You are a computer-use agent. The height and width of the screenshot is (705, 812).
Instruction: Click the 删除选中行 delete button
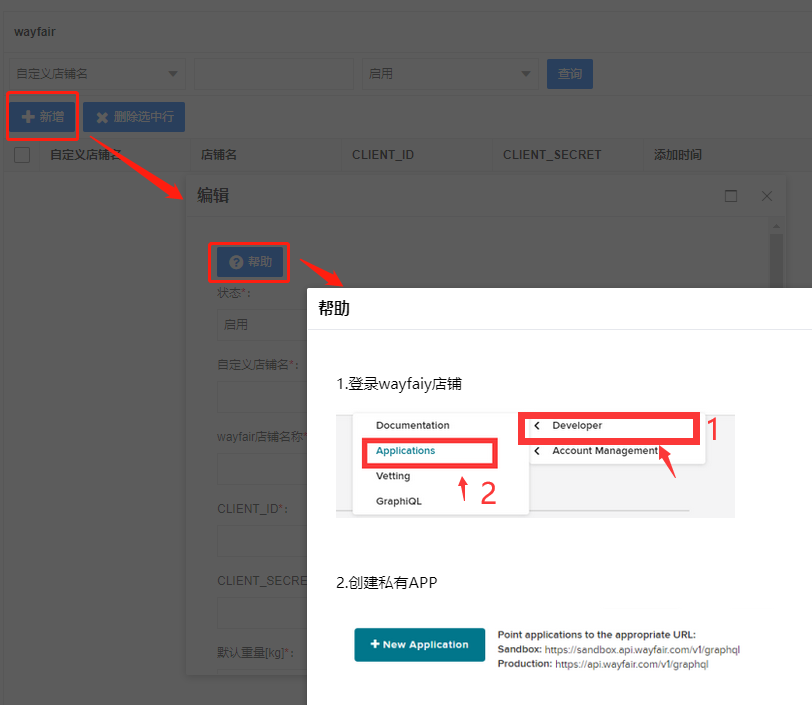point(134,117)
